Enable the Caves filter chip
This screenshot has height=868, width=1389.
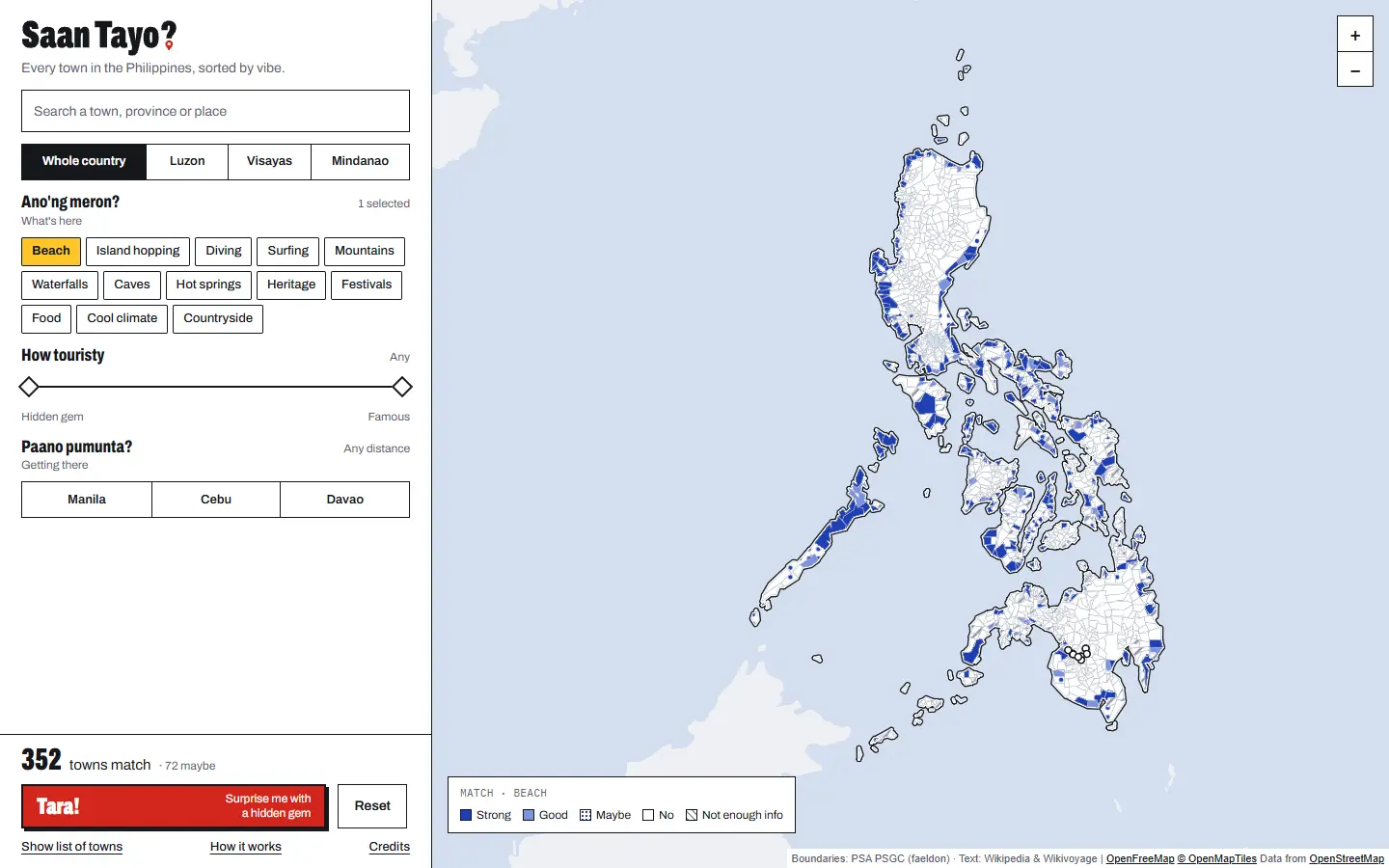132,285
